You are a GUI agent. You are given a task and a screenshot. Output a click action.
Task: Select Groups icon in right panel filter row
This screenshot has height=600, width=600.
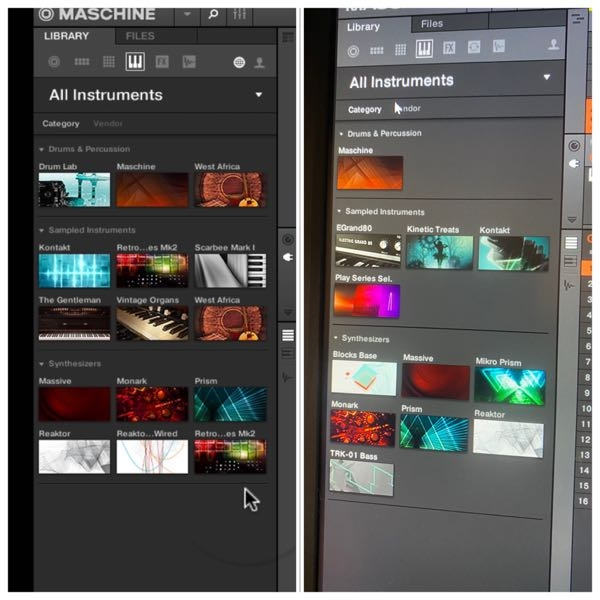(x=377, y=51)
